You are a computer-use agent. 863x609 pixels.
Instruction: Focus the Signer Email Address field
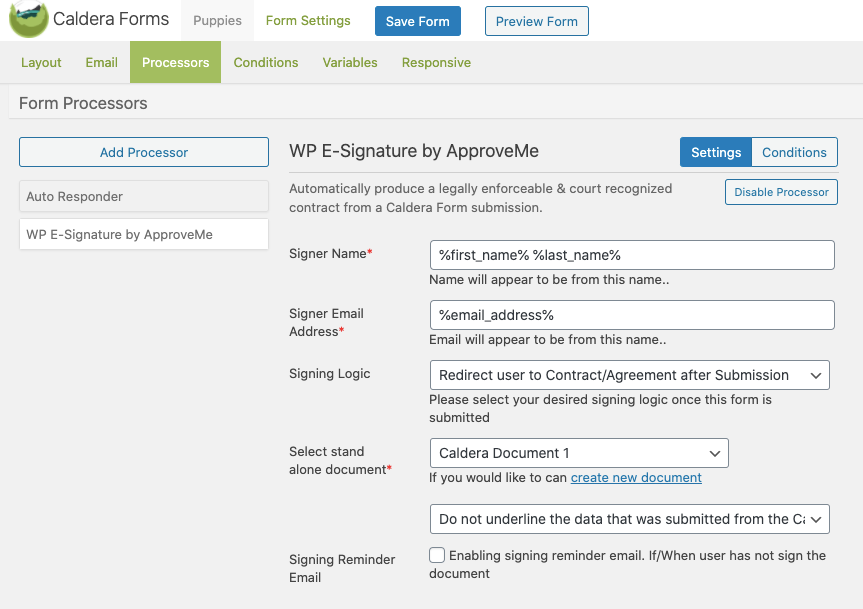click(631, 315)
